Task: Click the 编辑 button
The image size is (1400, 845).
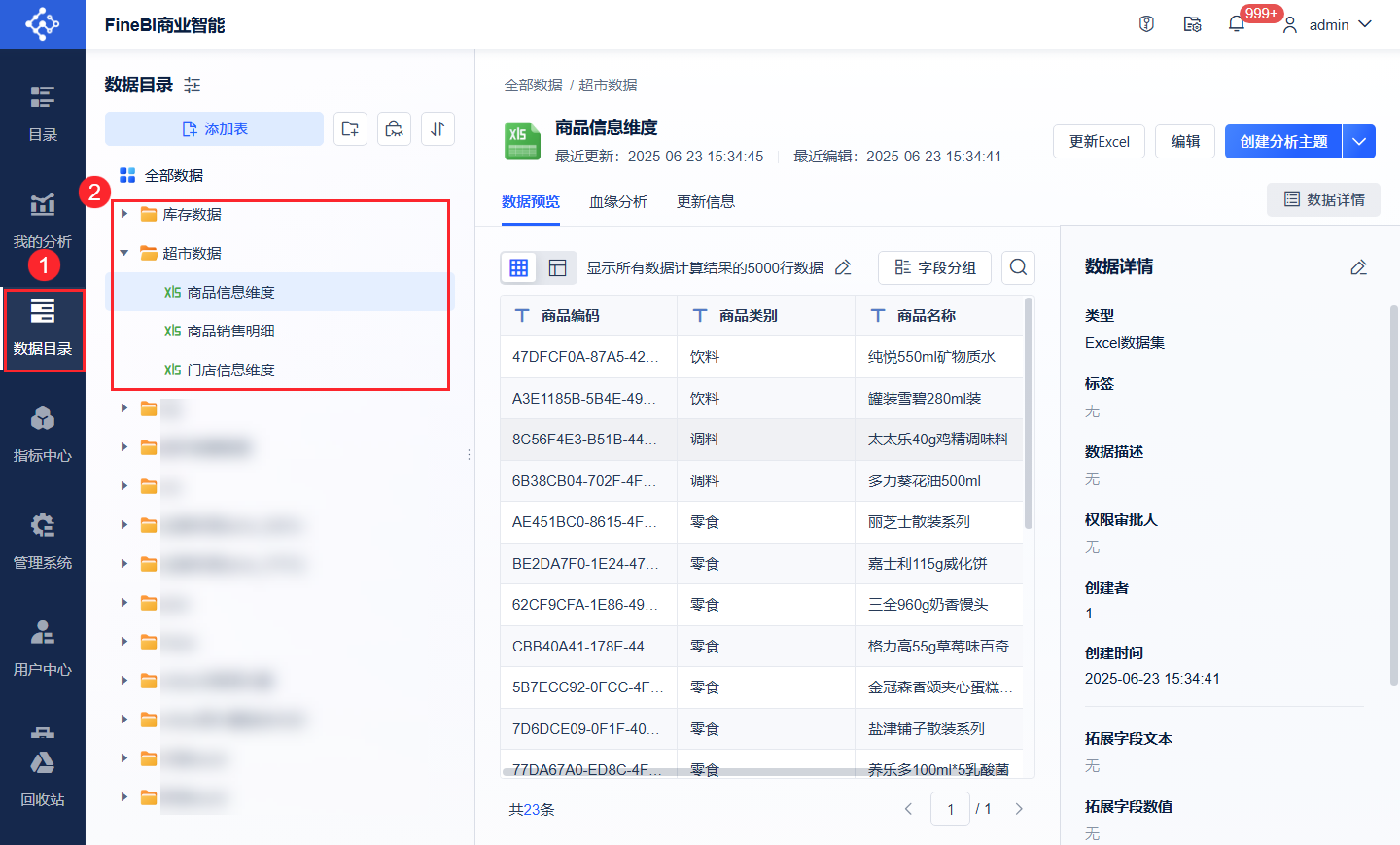Action: coord(1185,141)
